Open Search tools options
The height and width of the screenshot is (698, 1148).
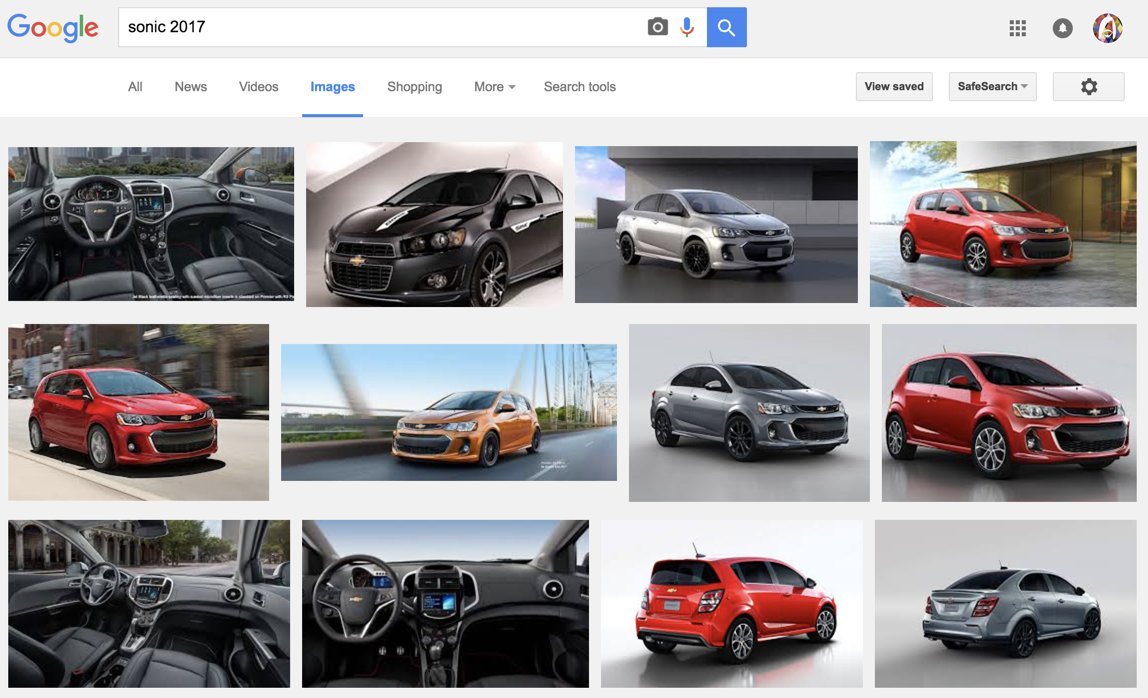coord(579,86)
